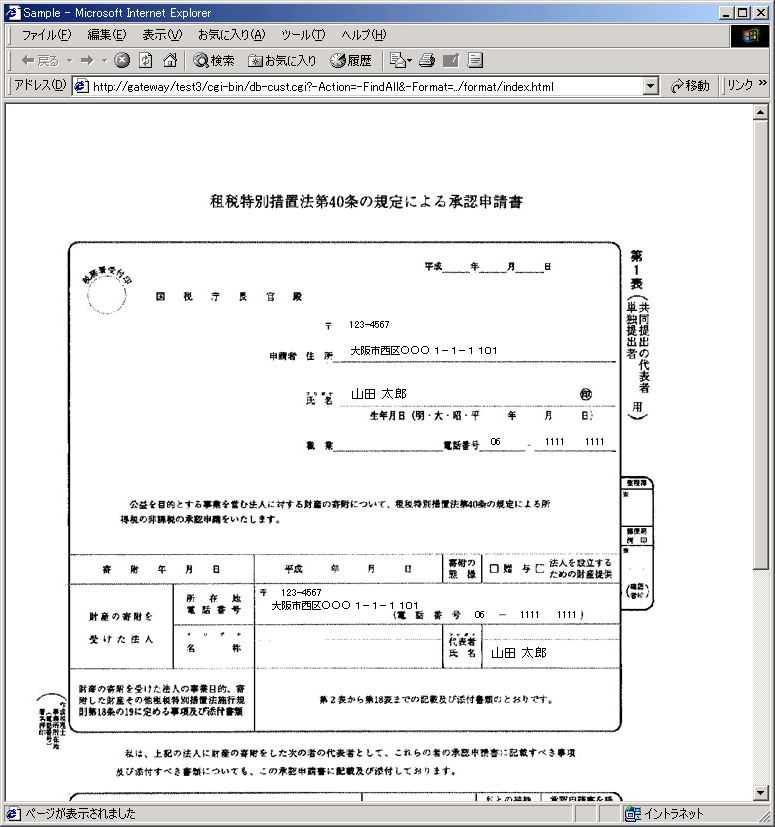
Task: Click applicant postal code 123-4567
Action: point(369,324)
